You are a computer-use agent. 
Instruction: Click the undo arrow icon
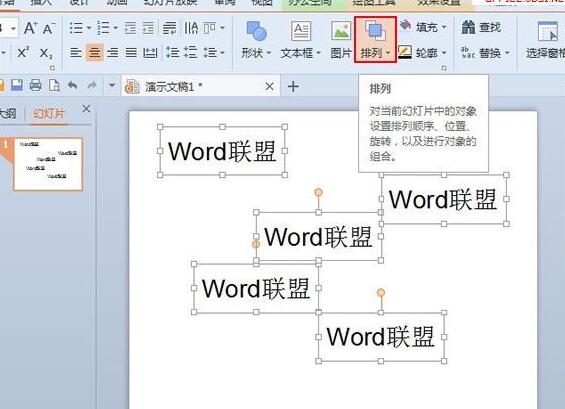click(73, 85)
